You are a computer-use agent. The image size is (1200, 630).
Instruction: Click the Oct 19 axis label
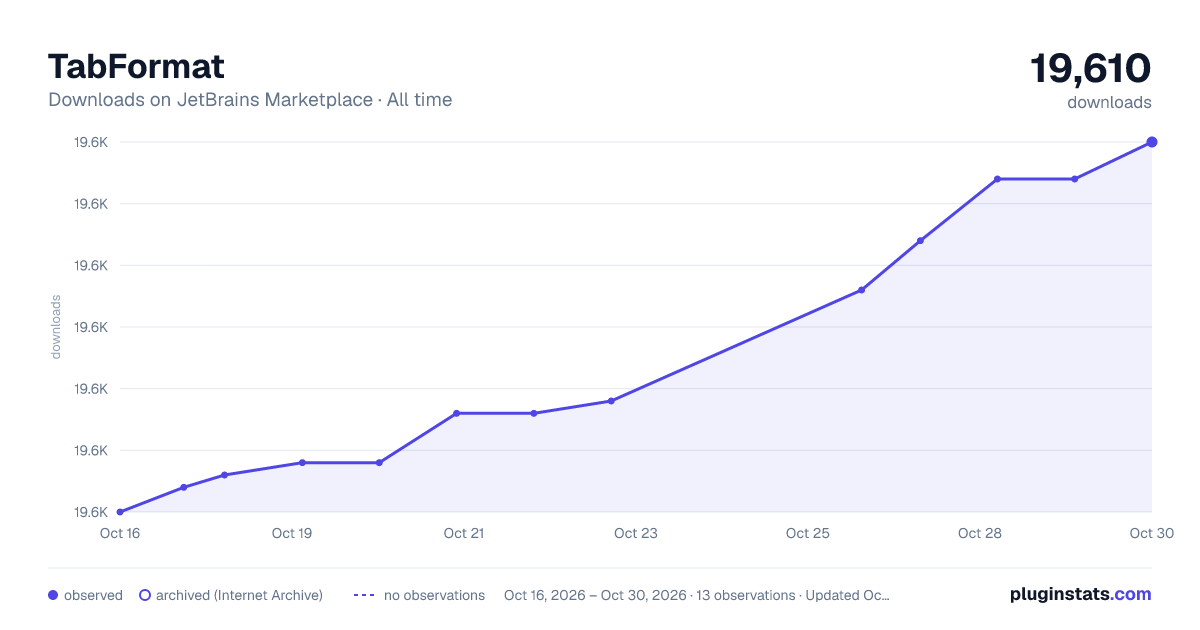[292, 533]
